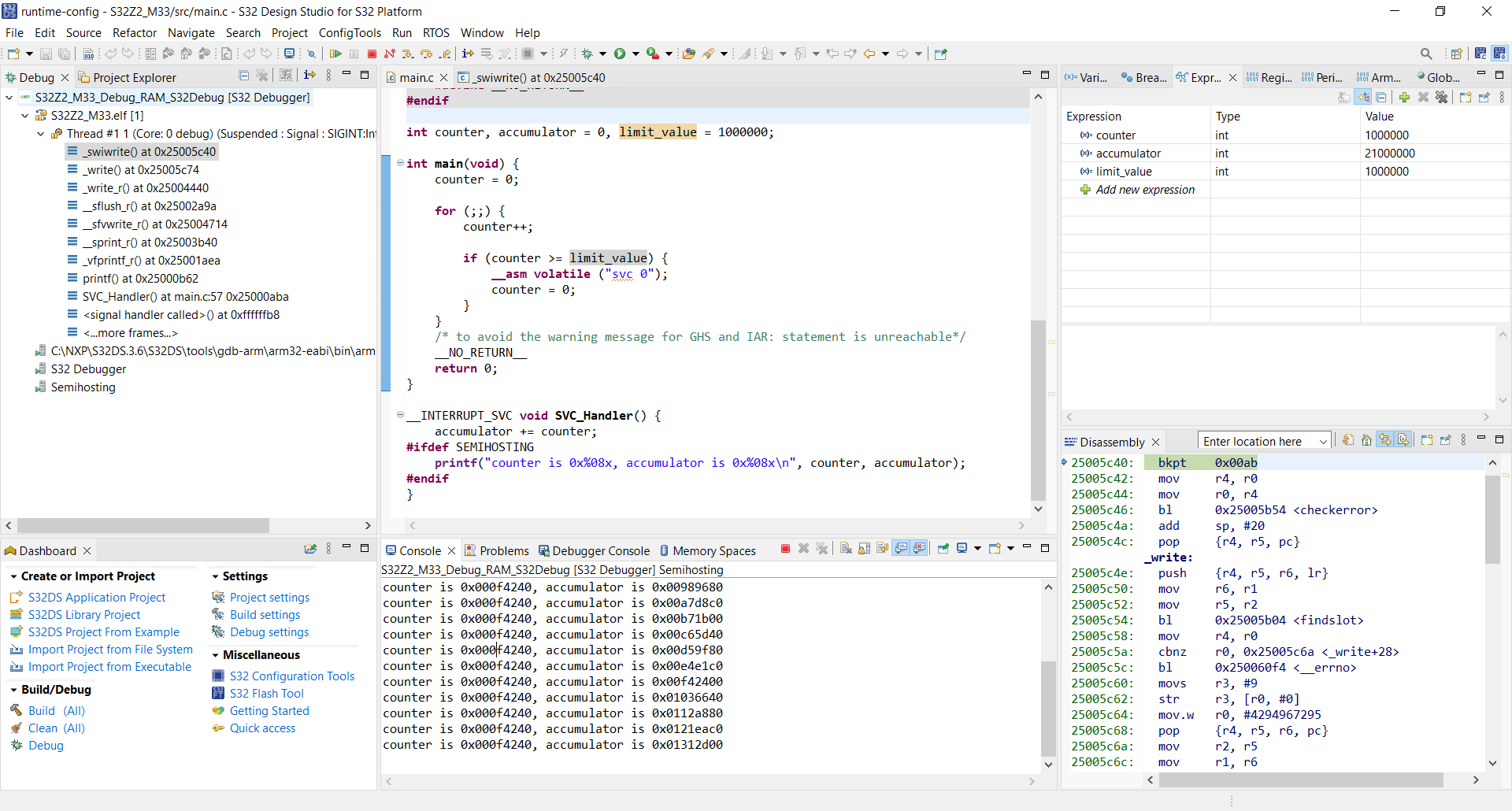Collapse the Thread #1 tree node
The image size is (1512, 811).
pos(40,134)
